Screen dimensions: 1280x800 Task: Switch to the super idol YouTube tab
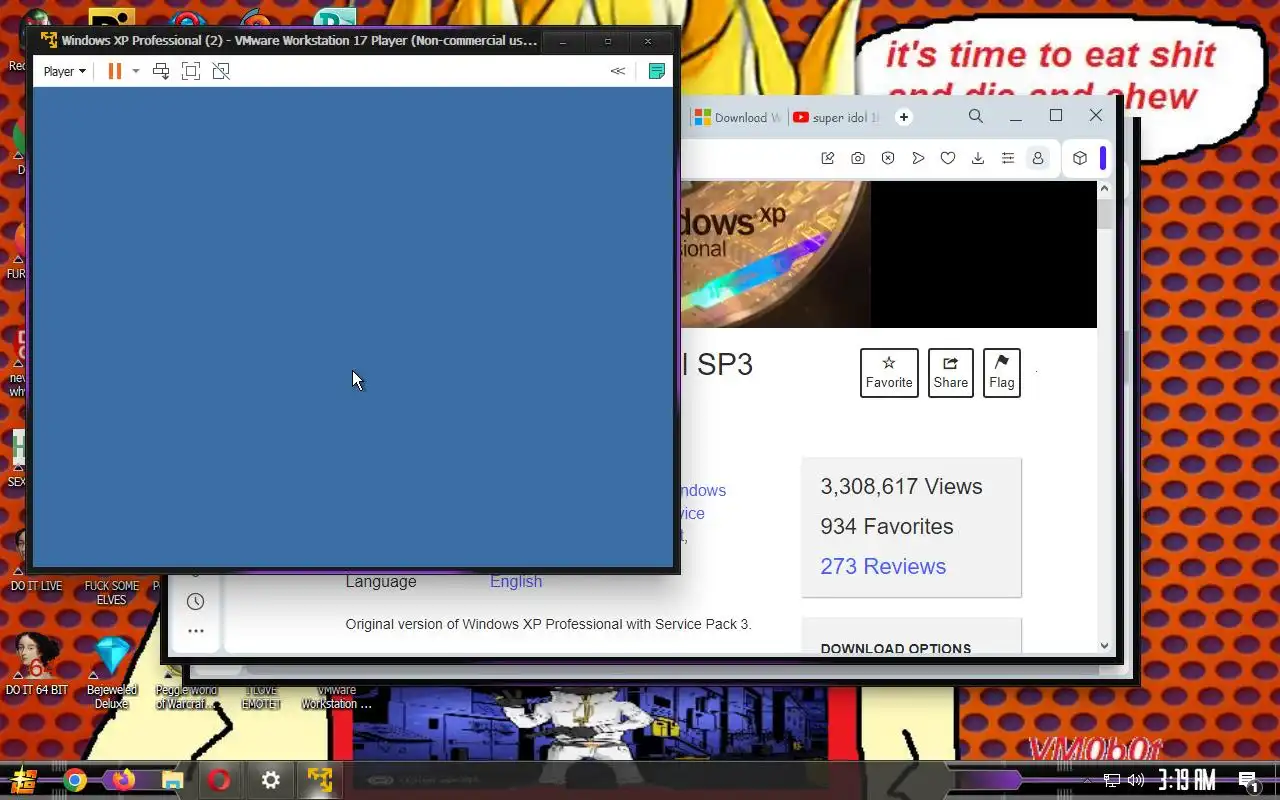pos(837,117)
